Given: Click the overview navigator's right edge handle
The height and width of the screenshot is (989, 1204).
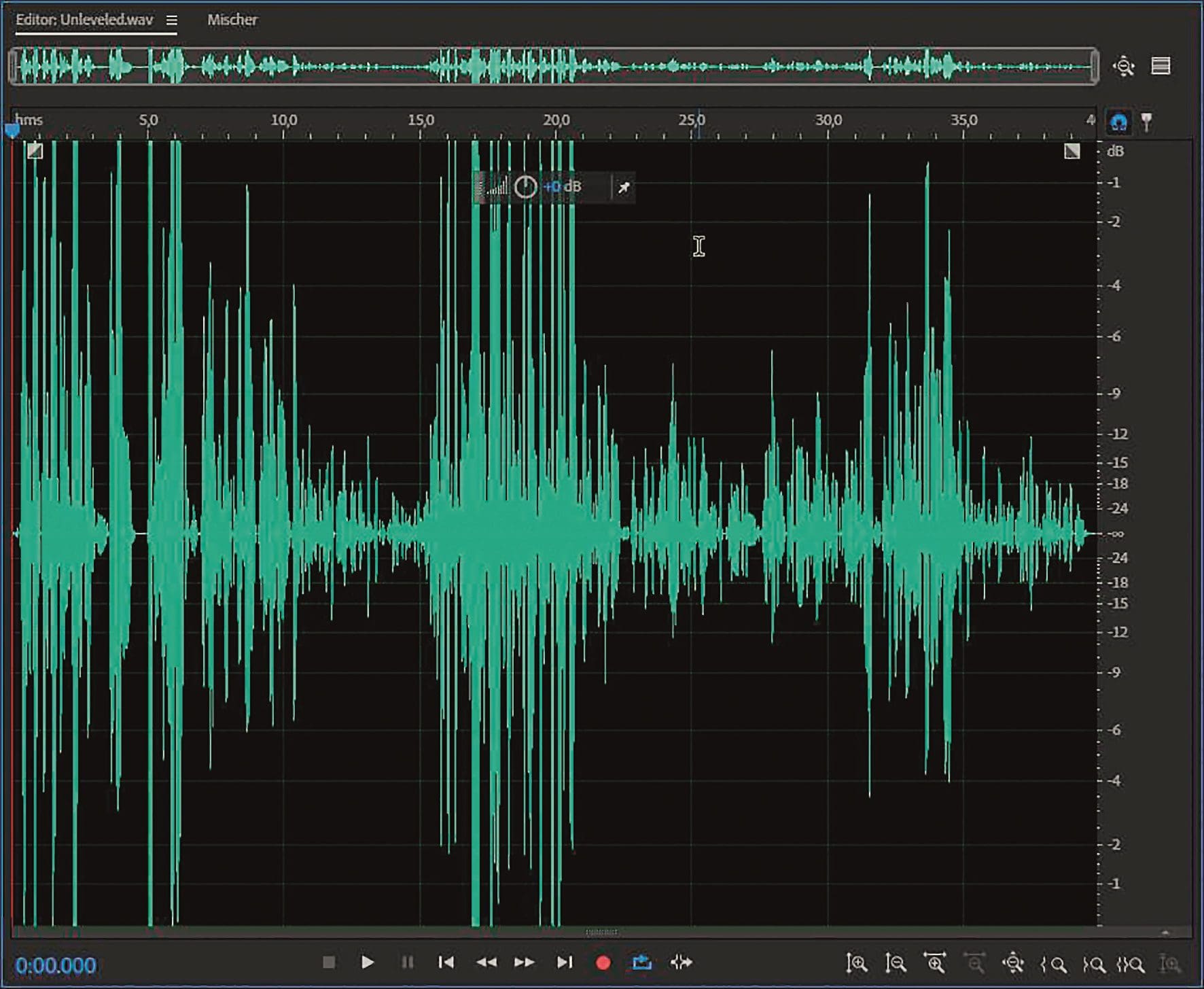Looking at the screenshot, I should [x=1095, y=67].
